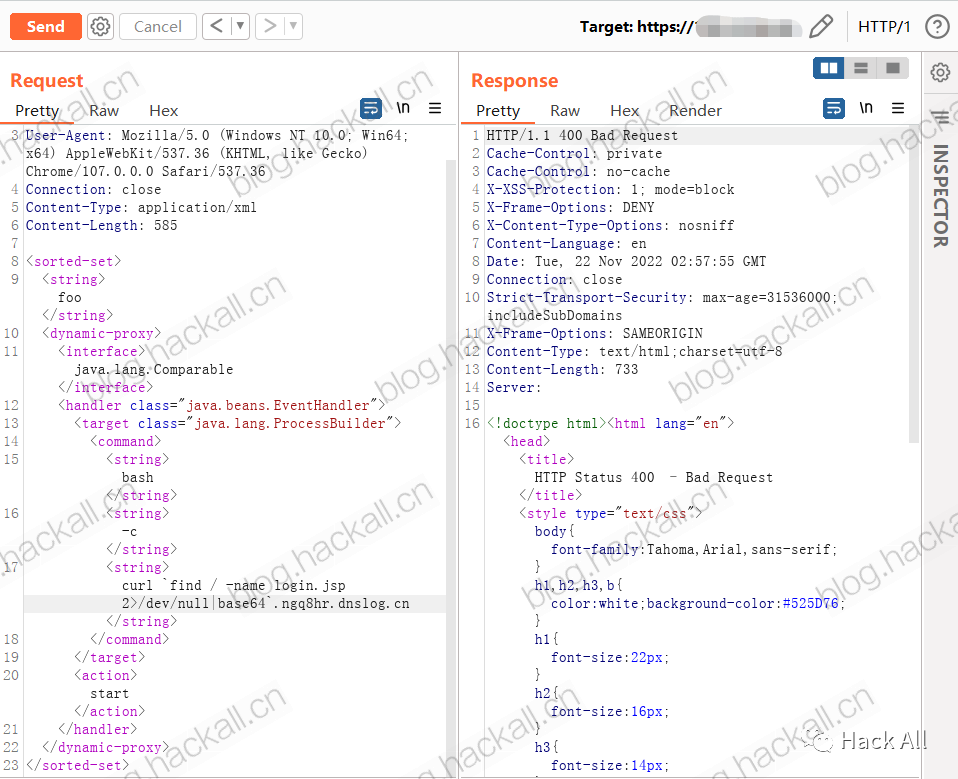Open the help question mark icon

click(937, 26)
